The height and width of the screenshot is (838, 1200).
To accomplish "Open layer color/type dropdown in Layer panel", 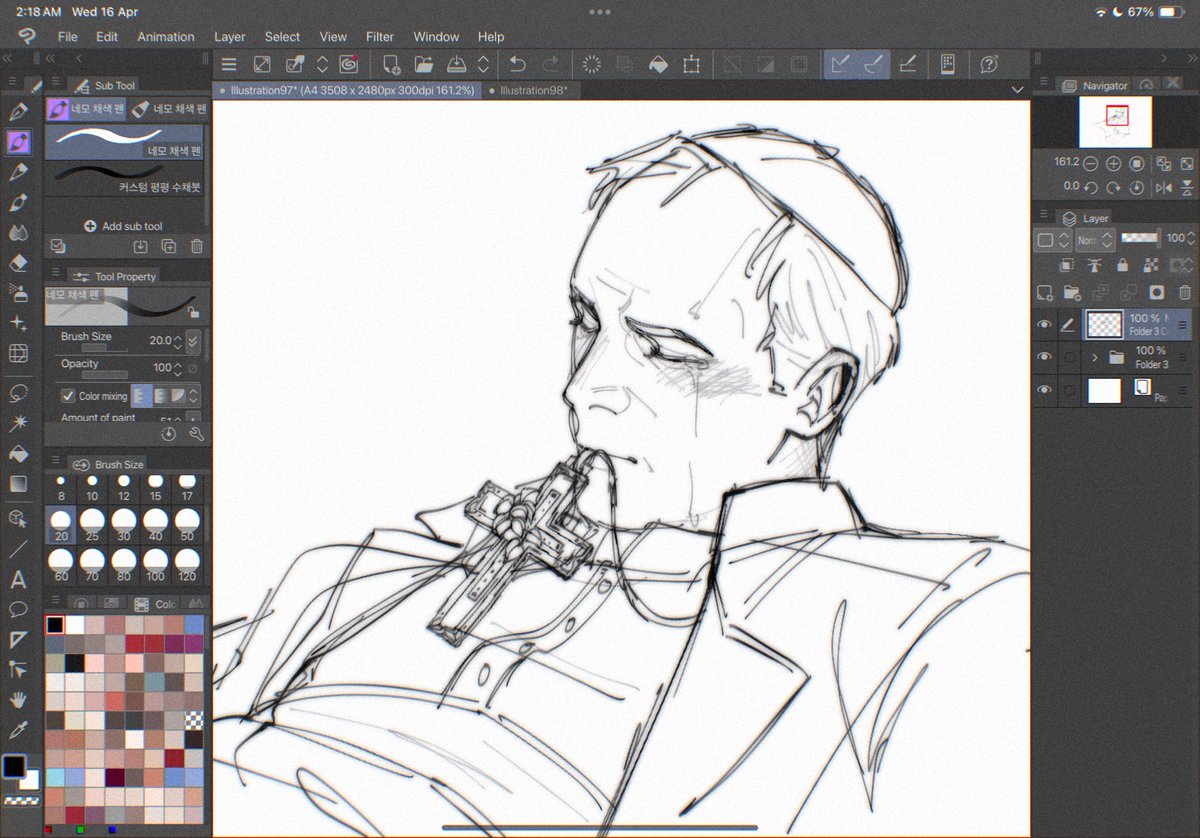I will pos(1053,240).
